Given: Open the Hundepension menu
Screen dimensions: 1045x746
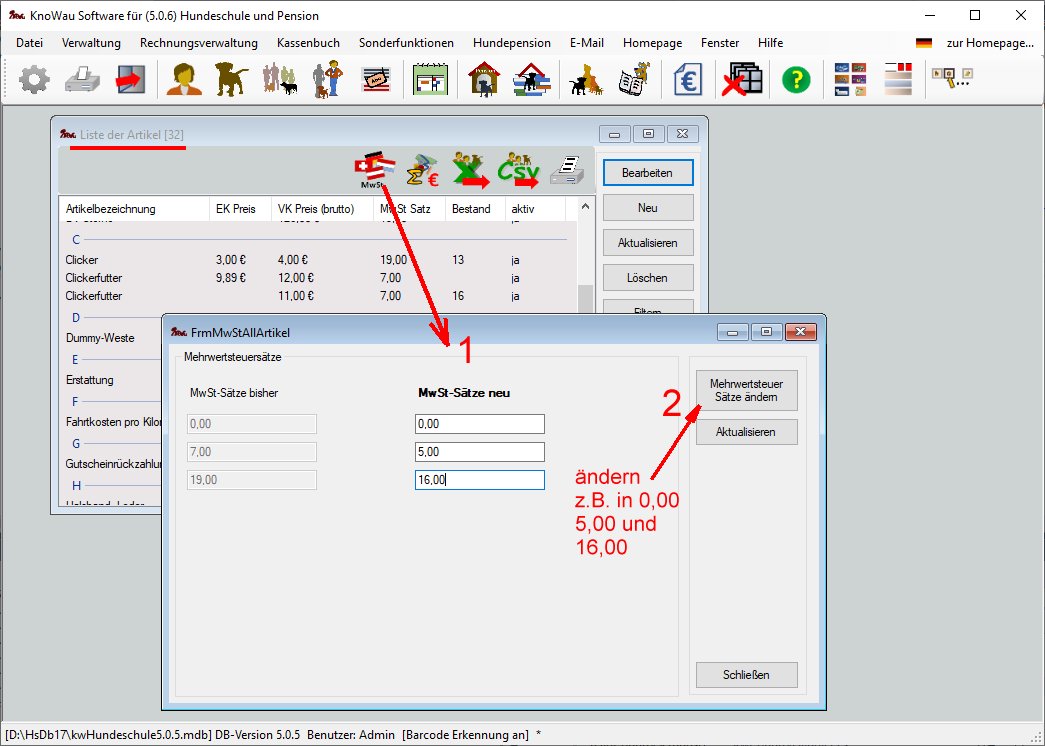Looking at the screenshot, I should click(511, 43).
